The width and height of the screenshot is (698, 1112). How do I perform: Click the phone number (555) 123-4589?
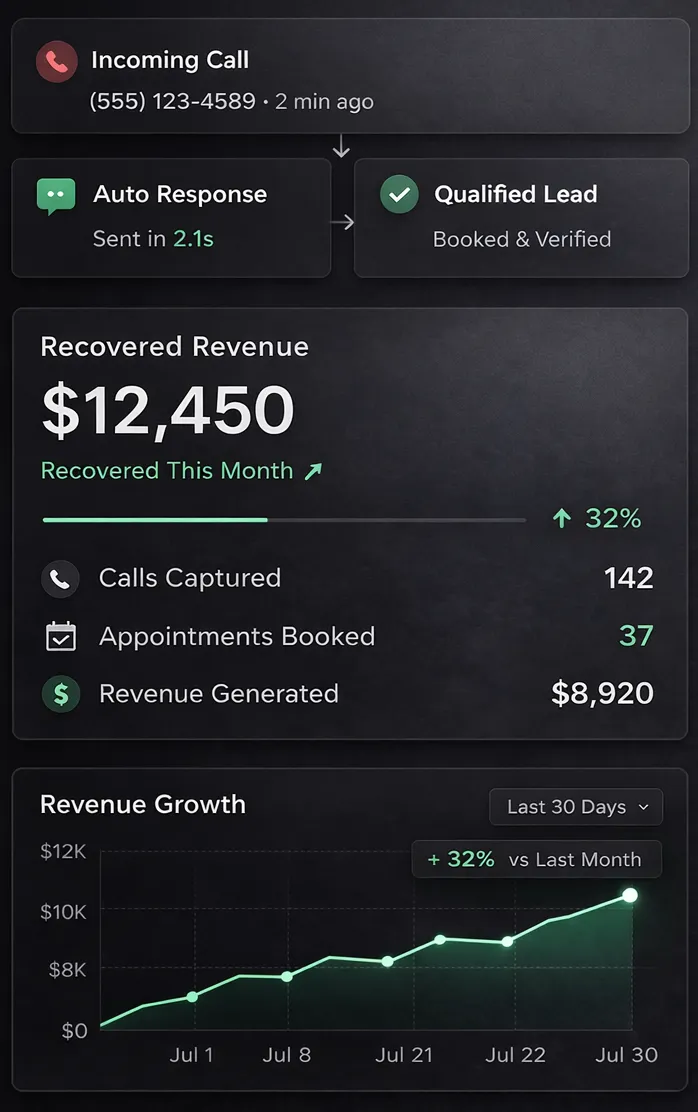pyautogui.click(x=172, y=101)
